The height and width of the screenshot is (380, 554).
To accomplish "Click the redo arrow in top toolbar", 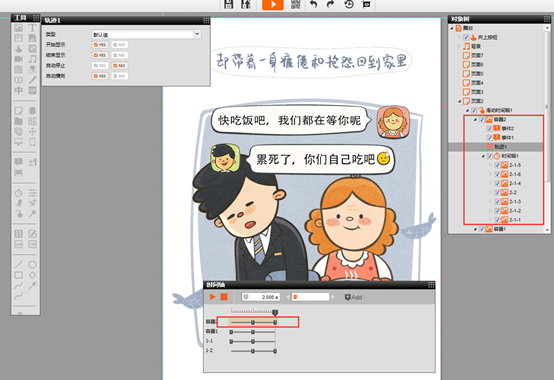I will pyautogui.click(x=330, y=4).
